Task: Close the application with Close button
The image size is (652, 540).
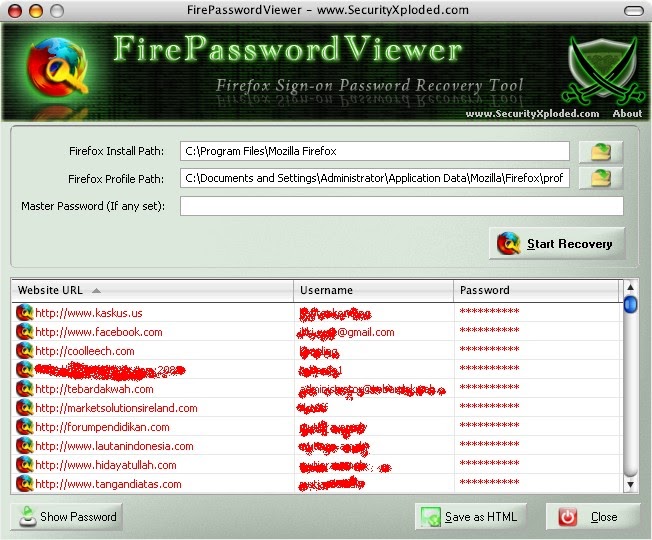Action: point(593,517)
